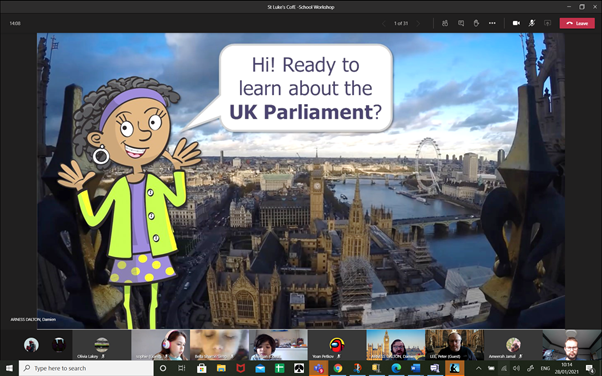The height and width of the screenshot is (376, 602).
Task: Open the More actions ellipsis menu
Action: click(492, 23)
